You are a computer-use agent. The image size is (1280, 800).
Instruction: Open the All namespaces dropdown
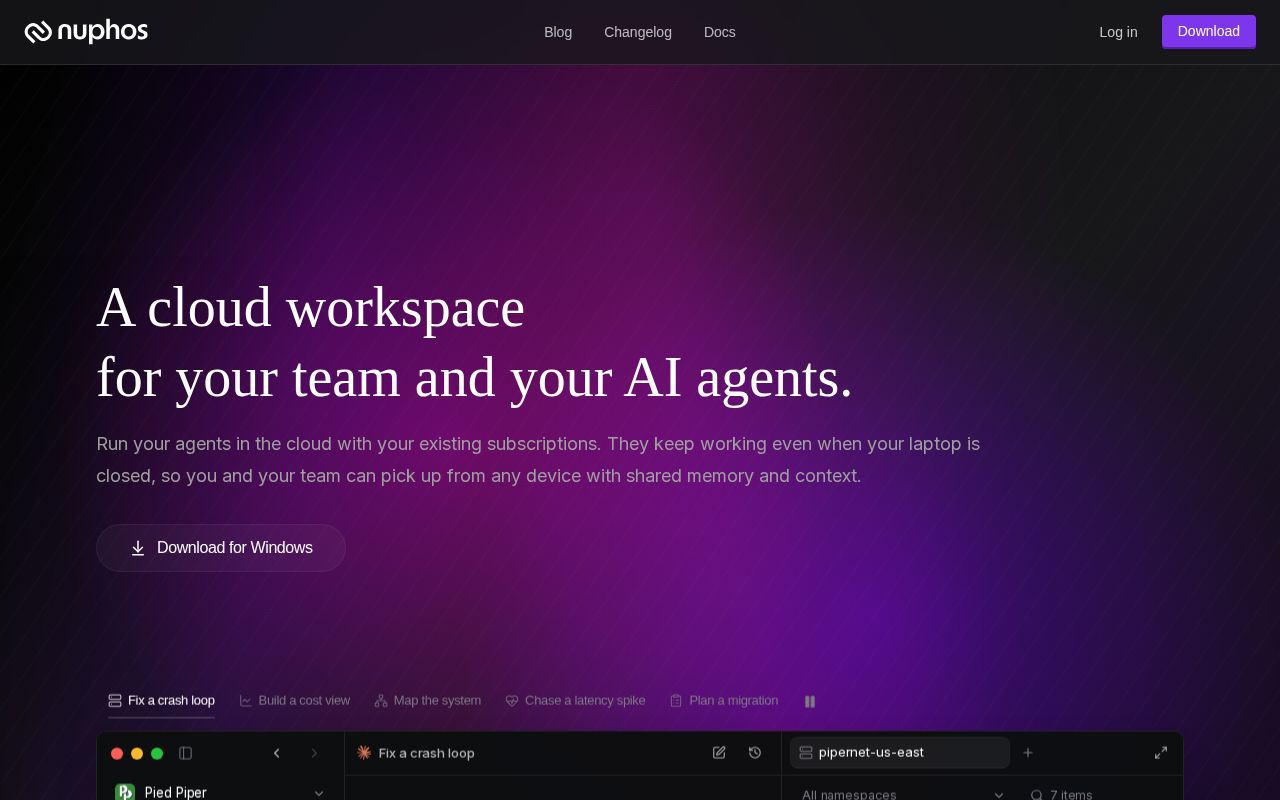[902, 795]
